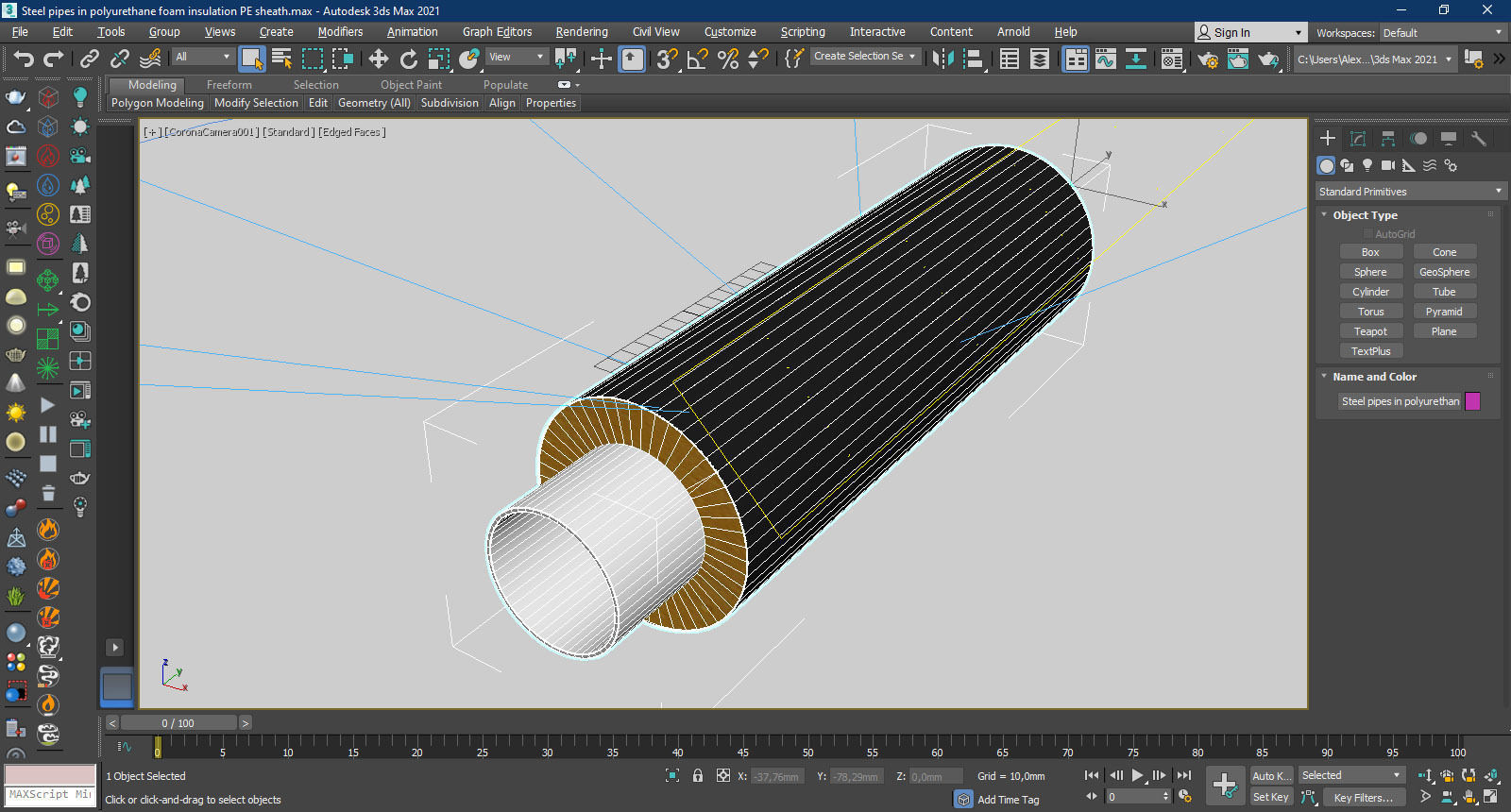Toggle Auto Key animation mode
Viewport: 1511px width, 812px height.
tap(1271, 775)
